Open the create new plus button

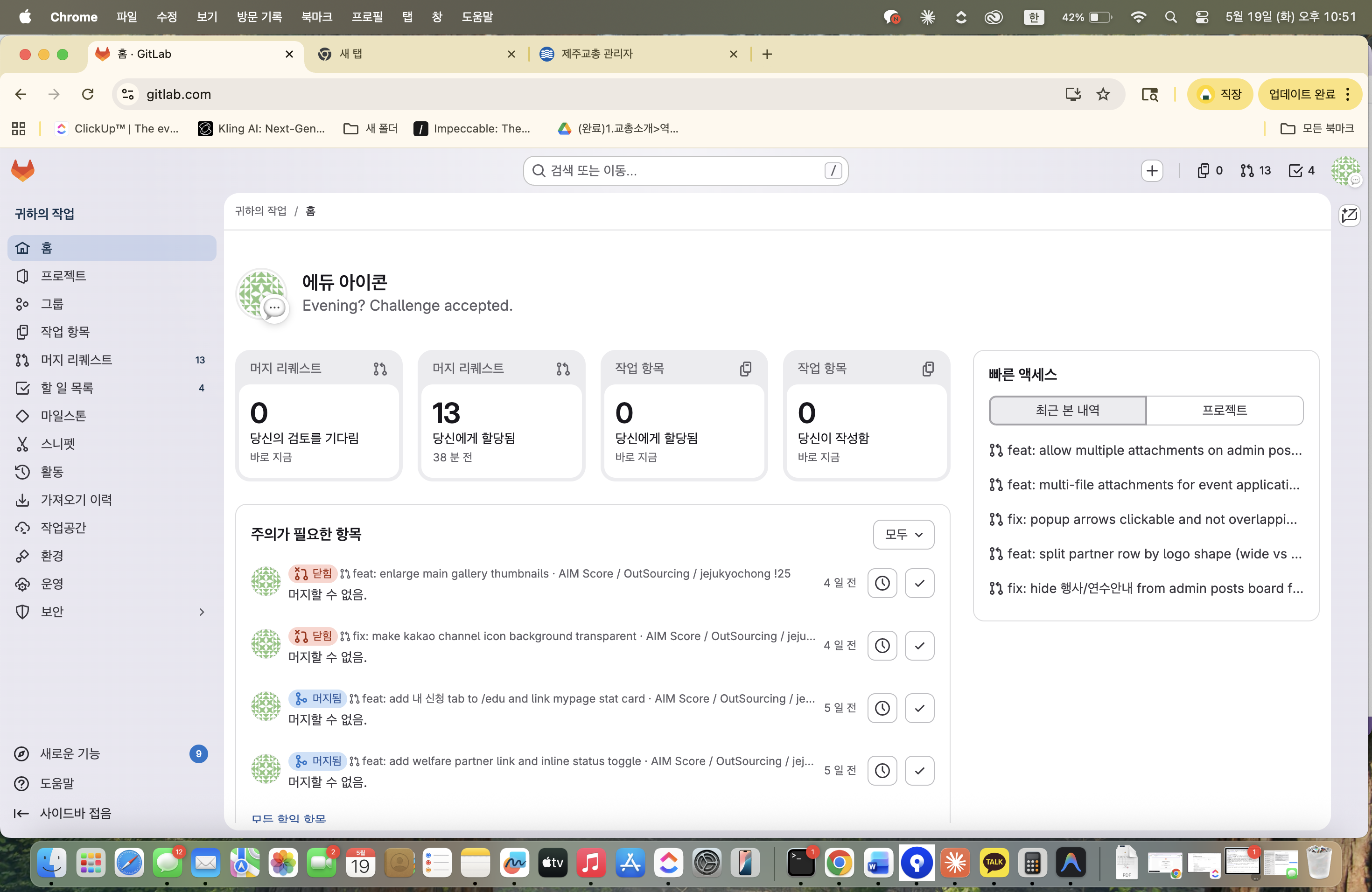(1152, 171)
